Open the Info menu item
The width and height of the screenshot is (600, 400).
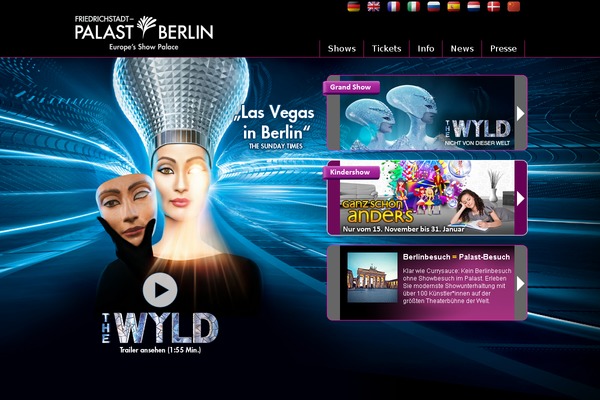tap(426, 49)
